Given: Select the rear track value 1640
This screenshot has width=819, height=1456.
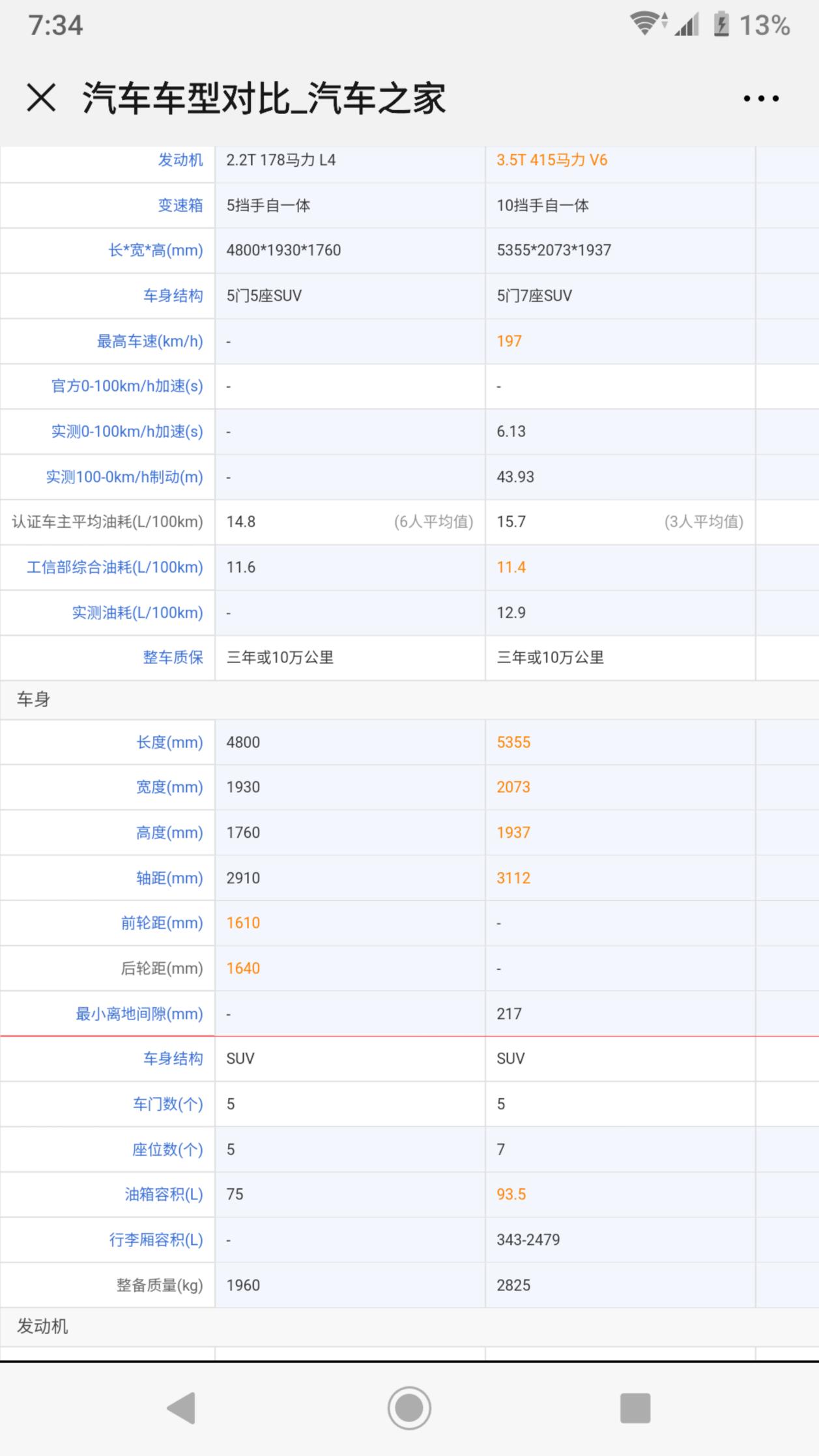Looking at the screenshot, I should pos(243,969).
